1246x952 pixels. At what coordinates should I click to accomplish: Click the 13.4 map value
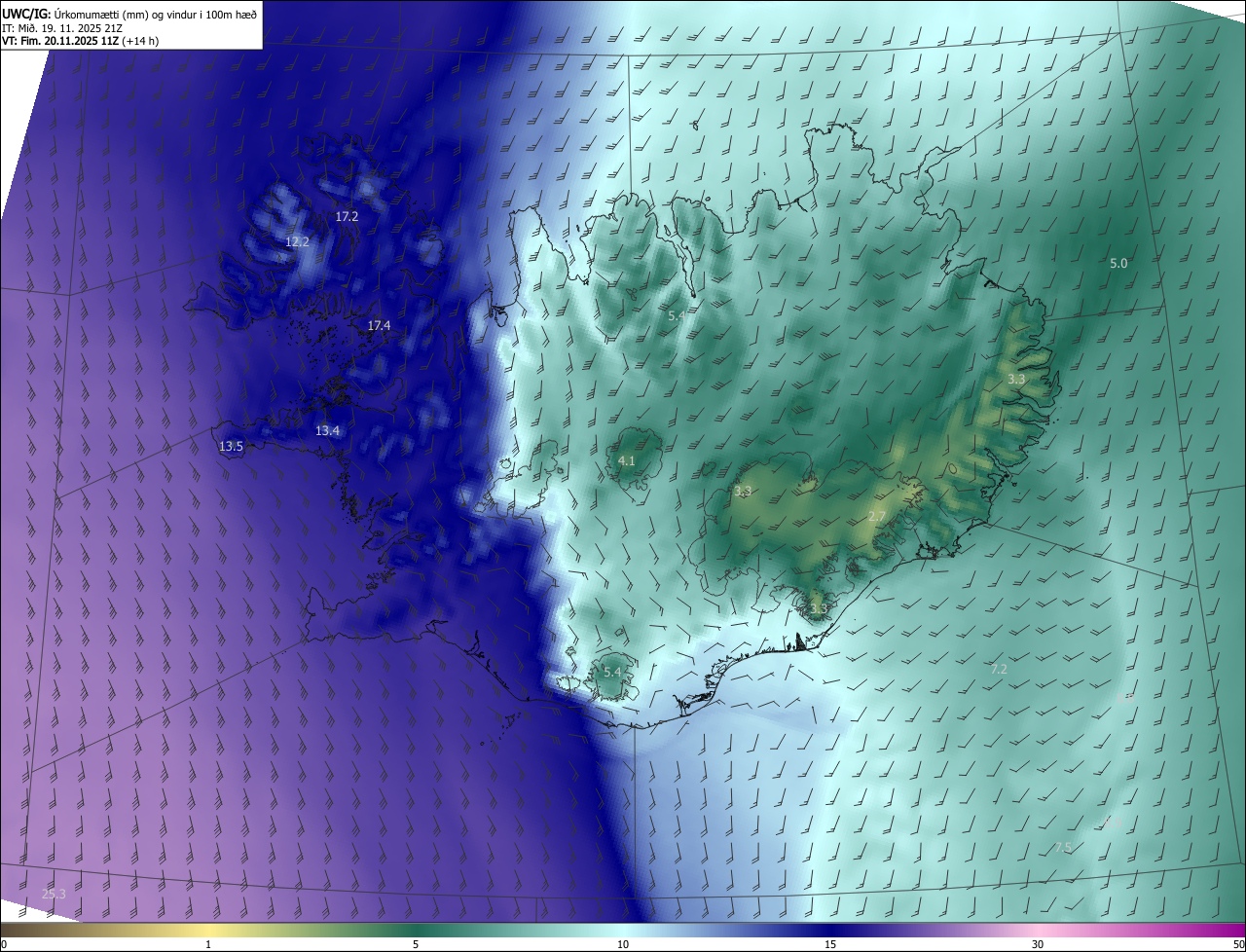(327, 430)
